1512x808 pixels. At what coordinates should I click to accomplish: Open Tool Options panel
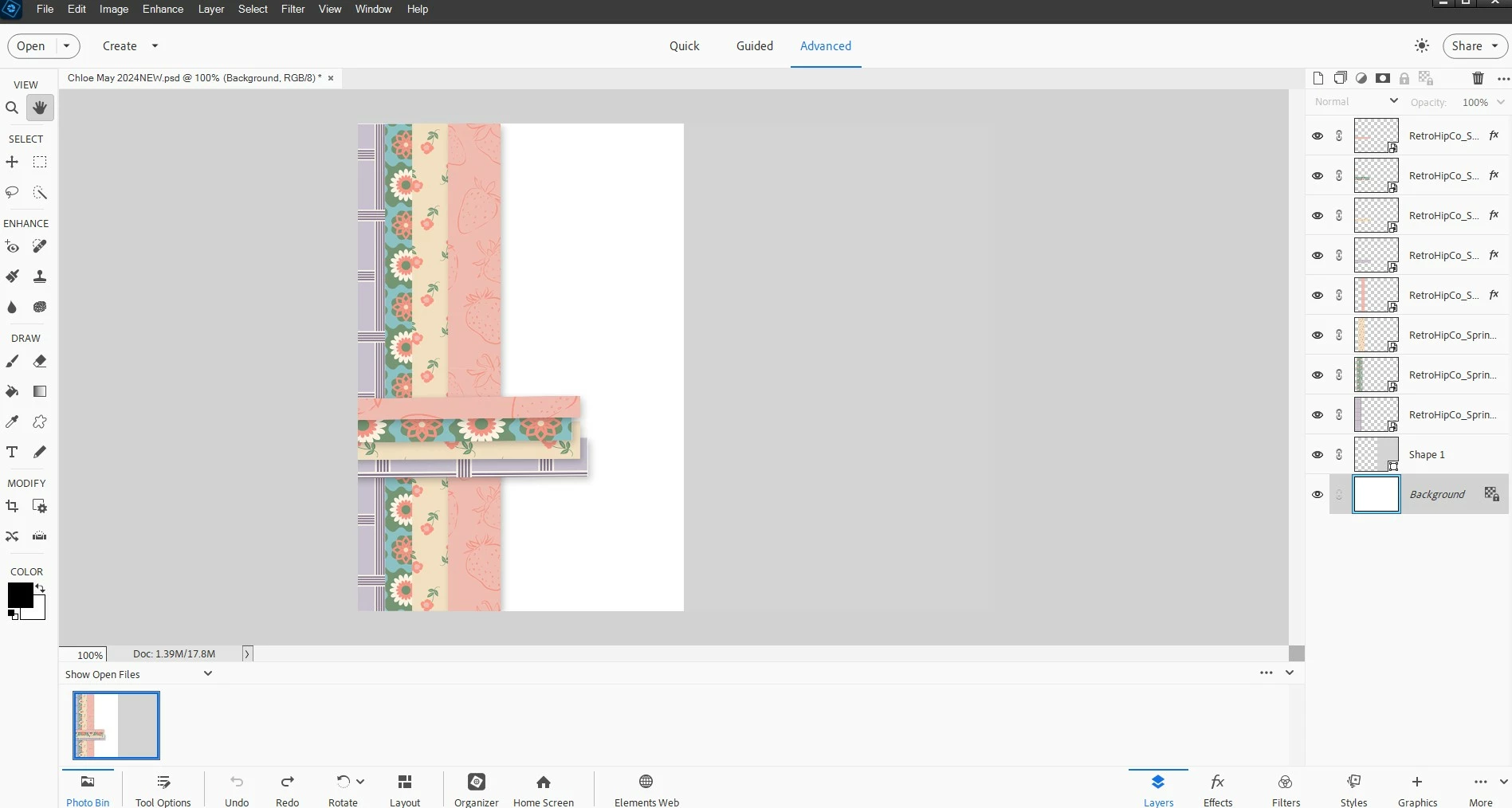163,790
